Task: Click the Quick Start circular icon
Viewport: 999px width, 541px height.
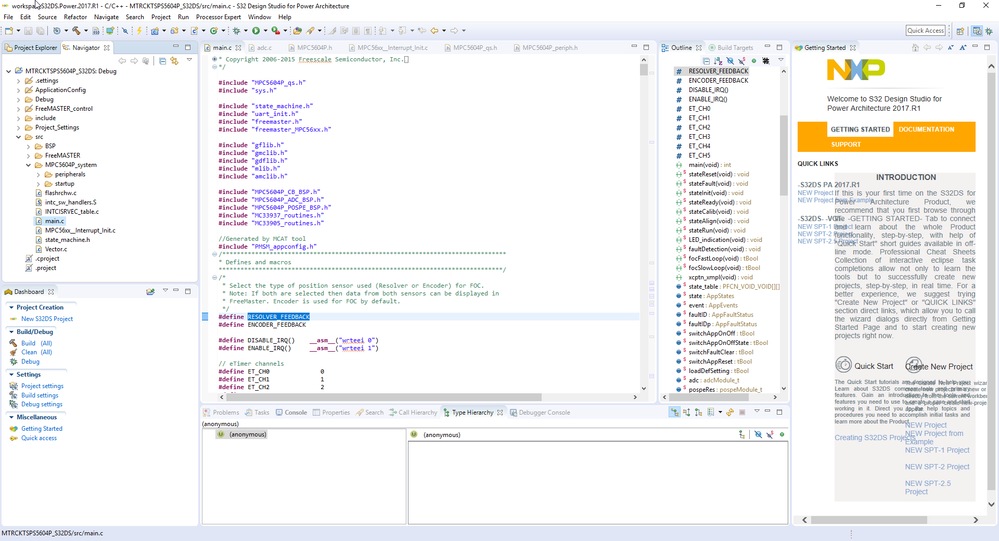Action: [844, 365]
